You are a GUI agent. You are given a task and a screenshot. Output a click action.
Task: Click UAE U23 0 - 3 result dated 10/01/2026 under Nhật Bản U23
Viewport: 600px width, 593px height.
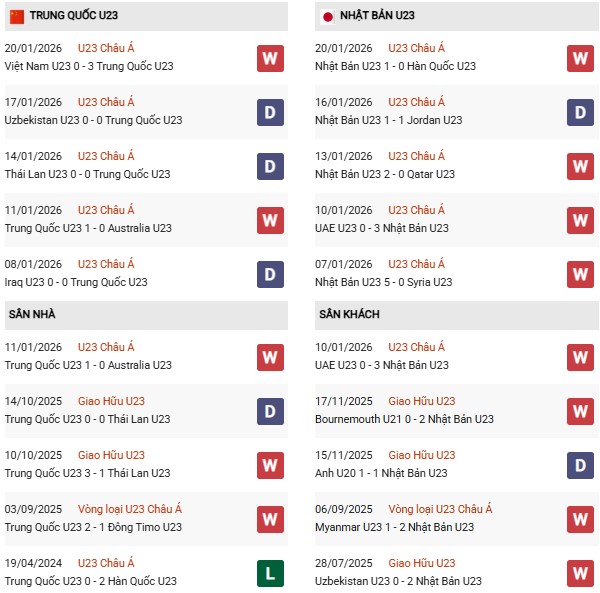point(383,228)
